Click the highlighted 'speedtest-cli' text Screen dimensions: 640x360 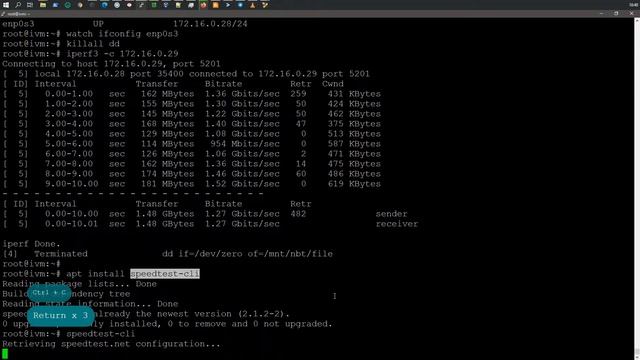(x=165, y=274)
